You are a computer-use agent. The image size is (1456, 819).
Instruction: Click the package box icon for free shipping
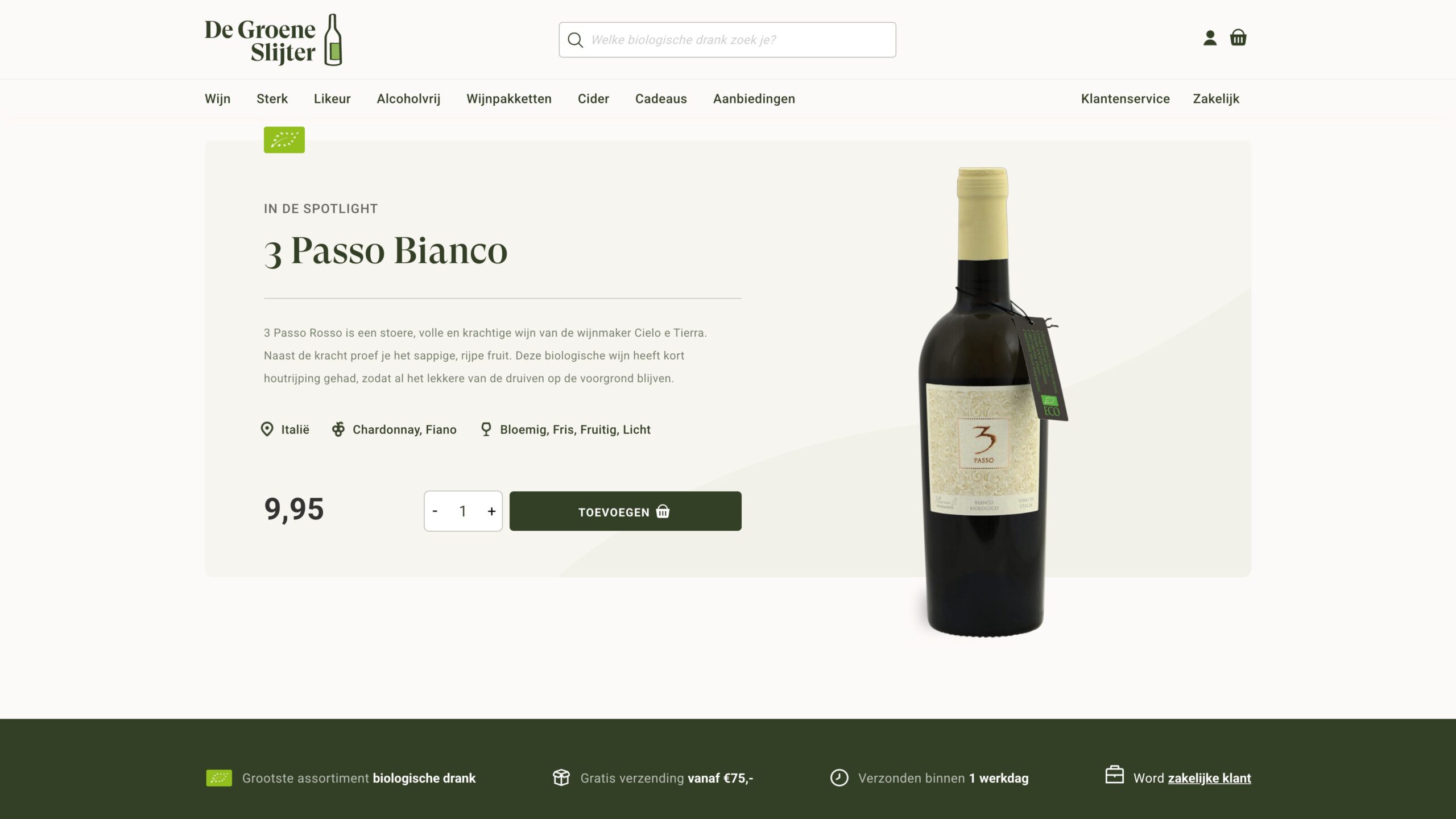point(561,777)
